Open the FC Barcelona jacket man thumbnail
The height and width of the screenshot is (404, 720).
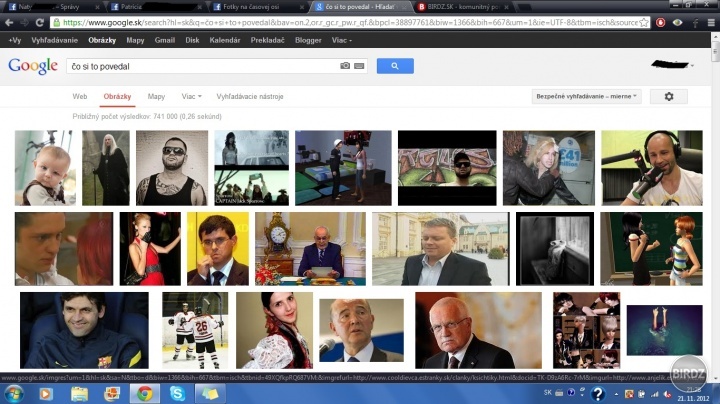coord(84,330)
